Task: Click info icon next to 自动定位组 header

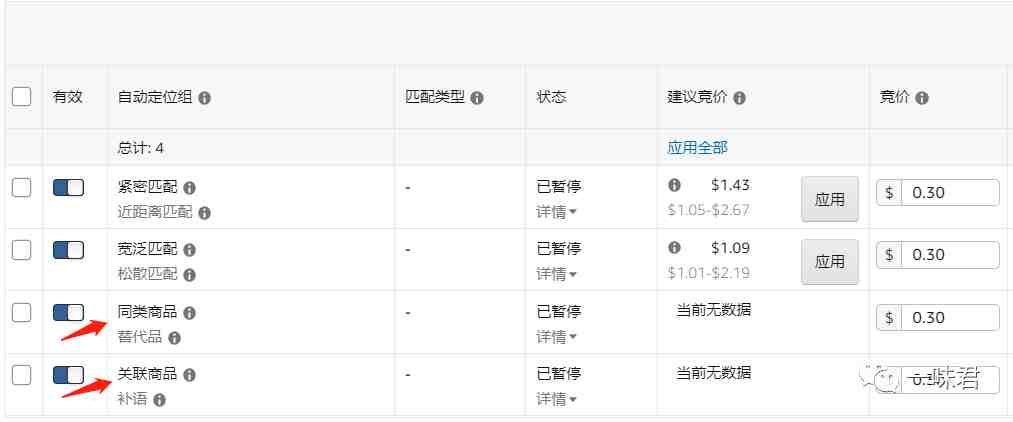Action: [204, 98]
